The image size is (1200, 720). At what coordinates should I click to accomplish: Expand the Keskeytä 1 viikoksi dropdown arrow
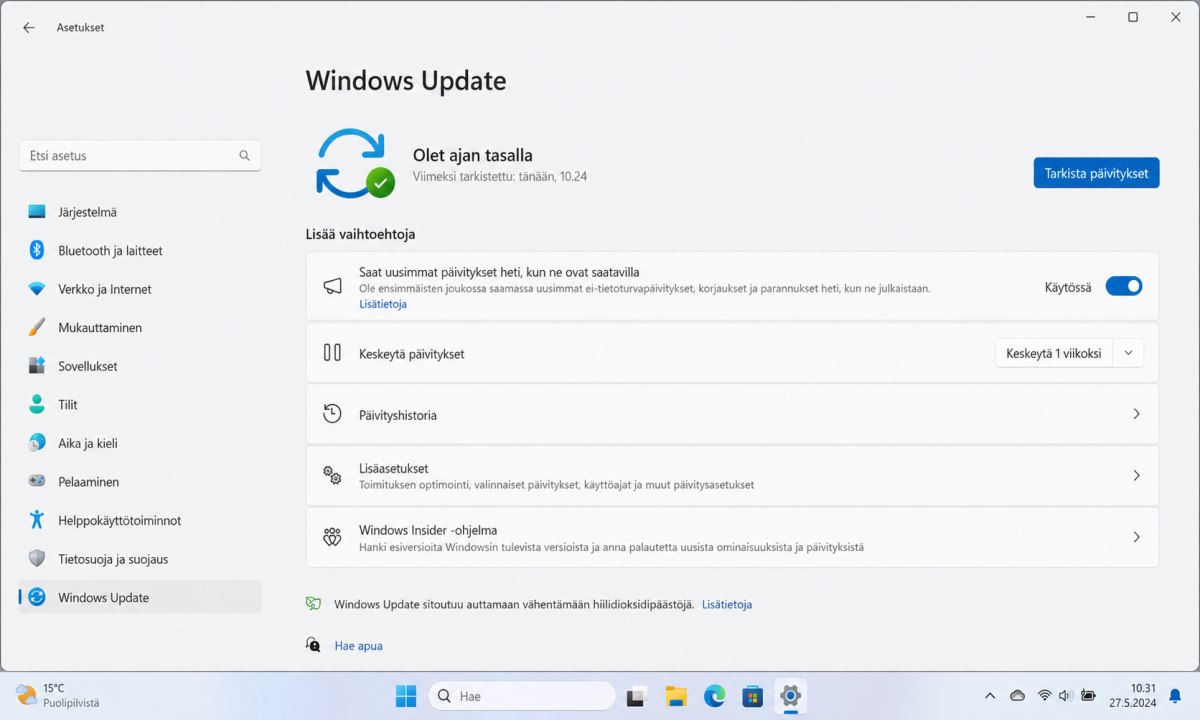pyautogui.click(x=1129, y=353)
